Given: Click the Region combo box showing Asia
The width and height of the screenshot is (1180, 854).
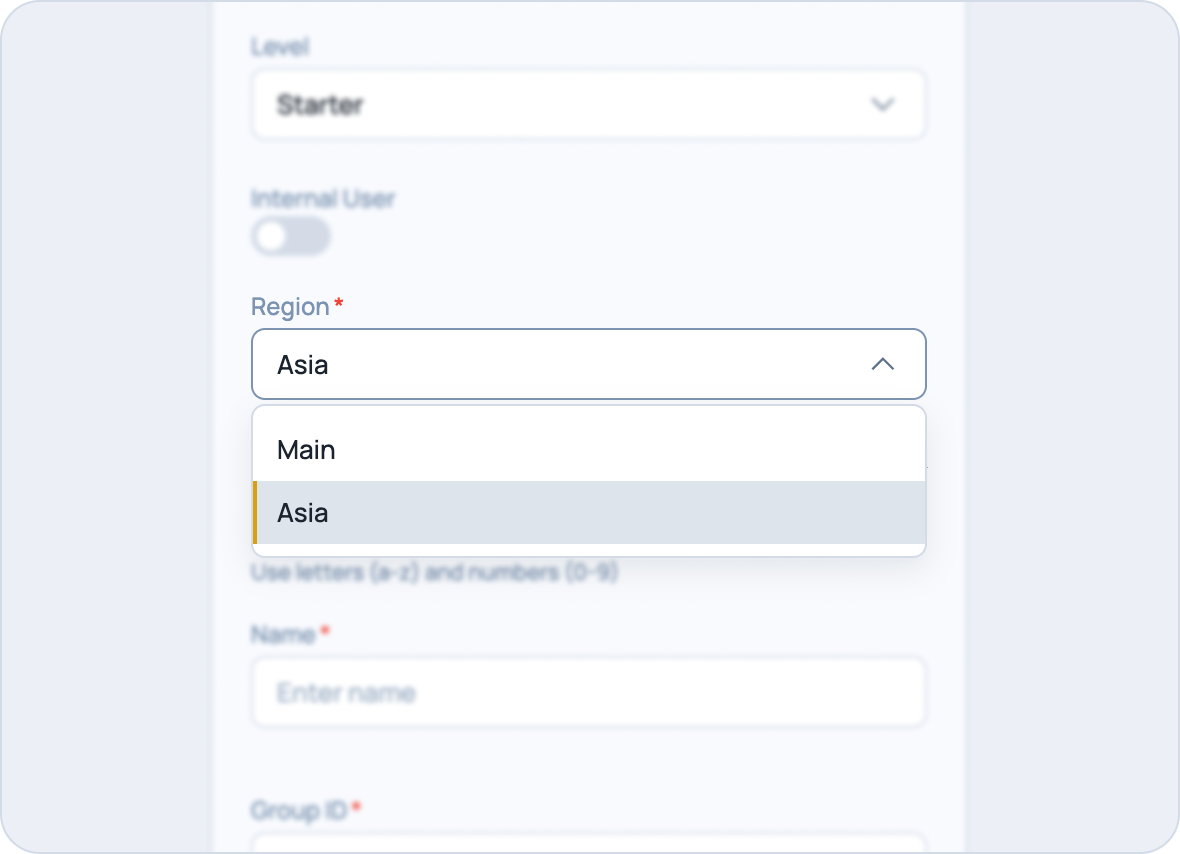Looking at the screenshot, I should pyautogui.click(x=588, y=364).
